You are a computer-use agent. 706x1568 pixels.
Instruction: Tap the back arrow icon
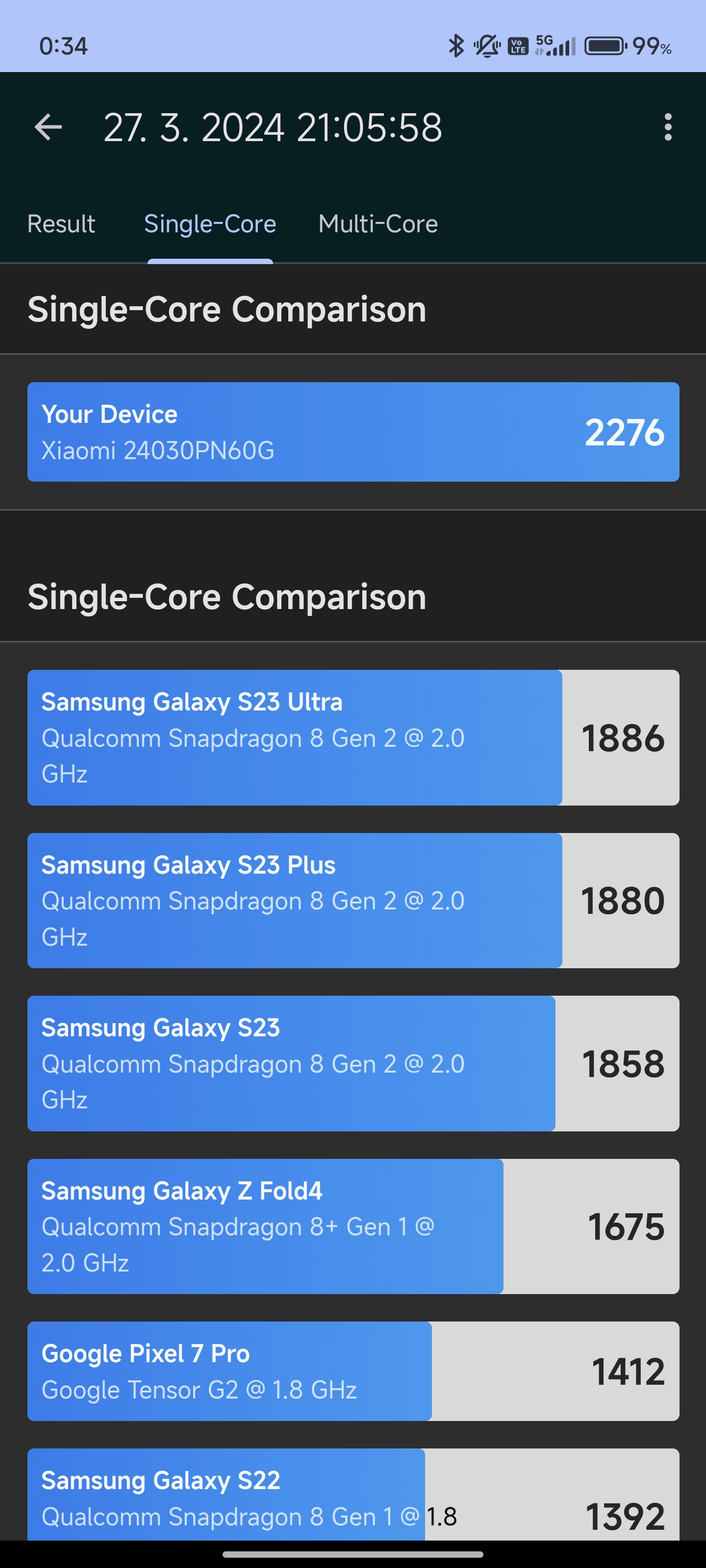point(48,127)
